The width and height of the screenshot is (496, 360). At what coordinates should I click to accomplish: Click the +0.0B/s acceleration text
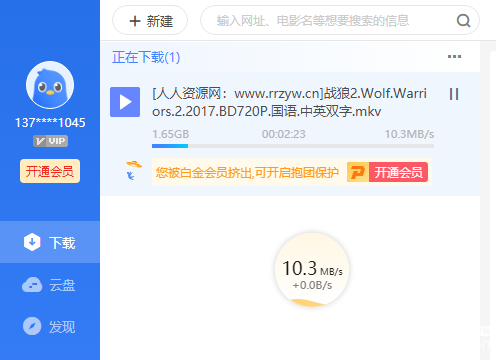(312, 285)
